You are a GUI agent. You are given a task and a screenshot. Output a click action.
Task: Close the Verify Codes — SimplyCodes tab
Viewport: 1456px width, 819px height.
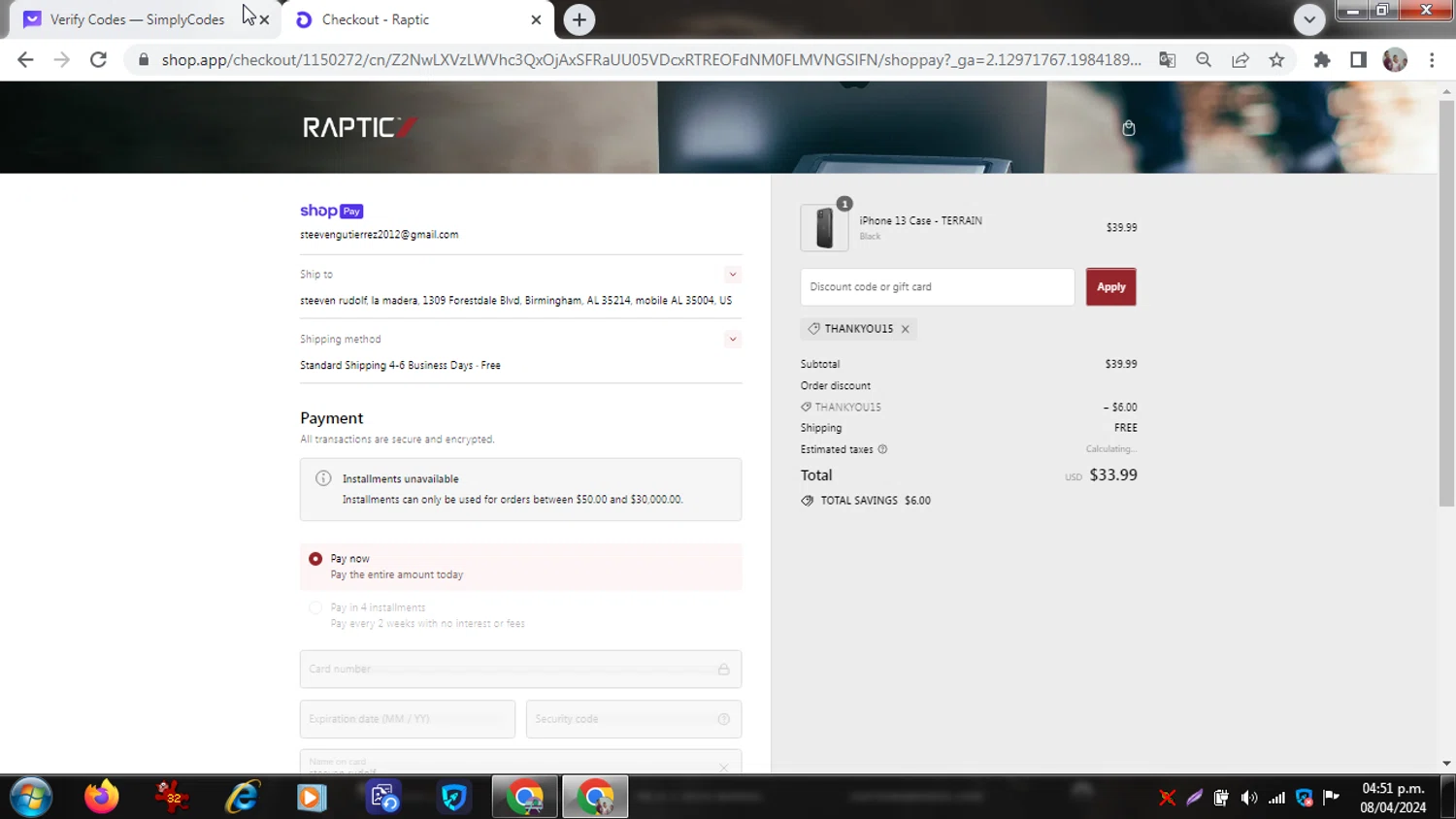pos(264,19)
